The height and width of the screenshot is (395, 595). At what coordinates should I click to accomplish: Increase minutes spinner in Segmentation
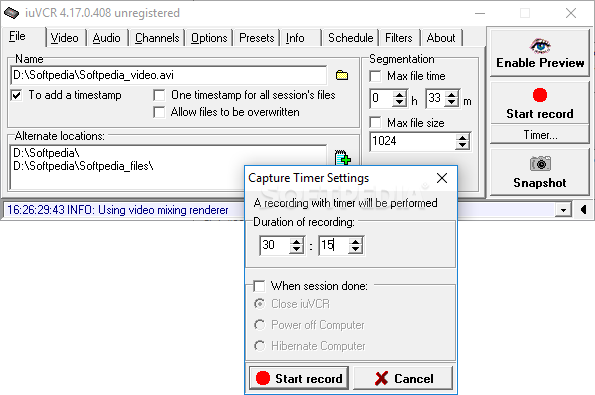pyautogui.click(x=452, y=94)
